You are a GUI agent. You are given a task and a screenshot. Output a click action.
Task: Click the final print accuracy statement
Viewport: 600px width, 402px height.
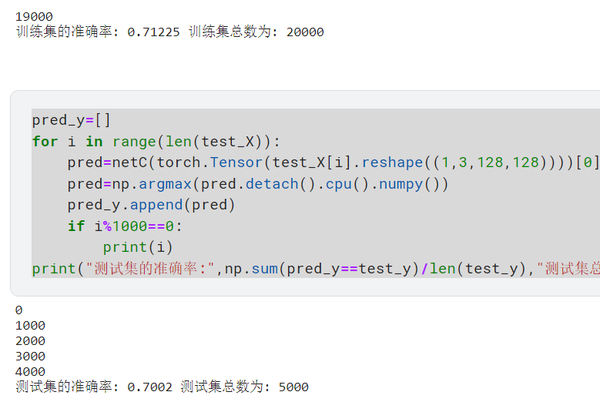316,269
